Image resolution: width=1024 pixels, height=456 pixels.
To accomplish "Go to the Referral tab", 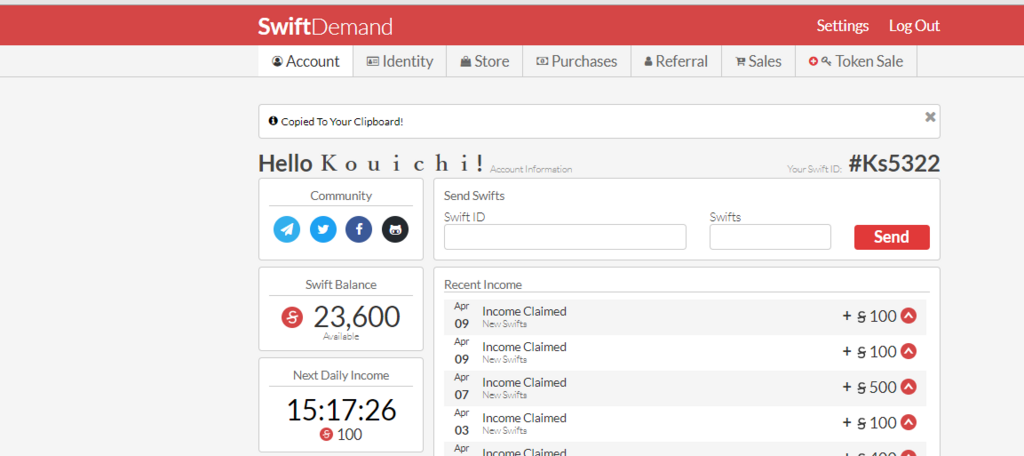I will click(x=676, y=61).
